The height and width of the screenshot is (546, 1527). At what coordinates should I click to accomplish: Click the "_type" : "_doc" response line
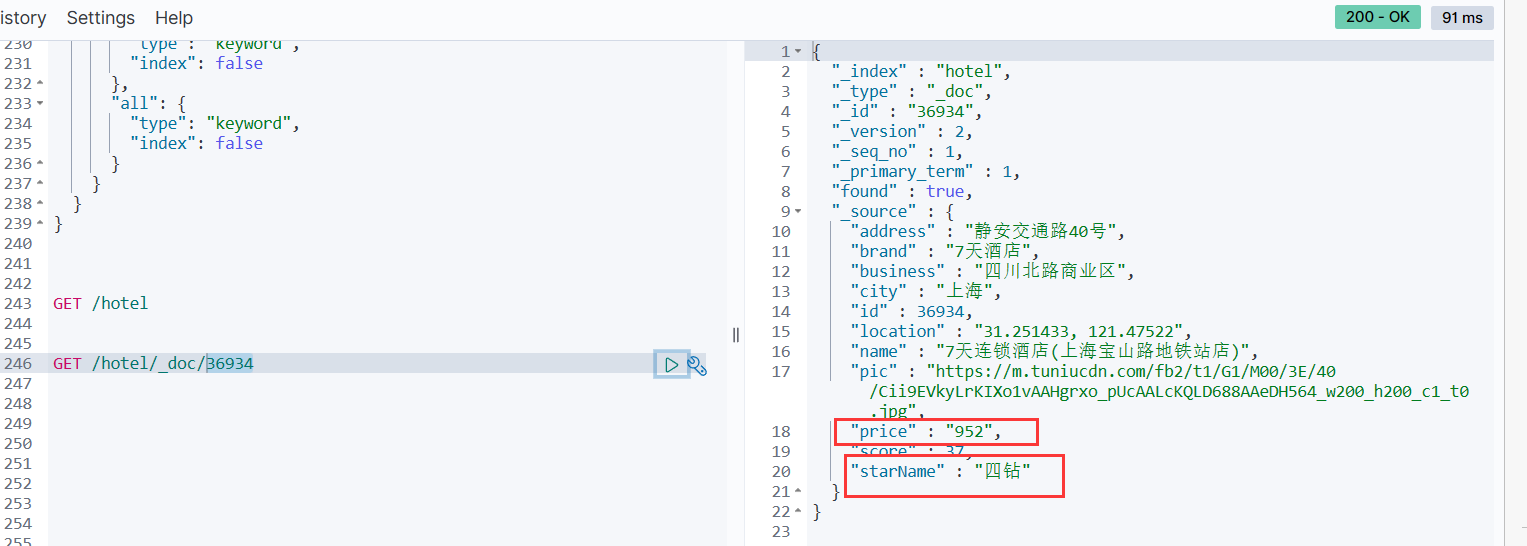(912, 91)
